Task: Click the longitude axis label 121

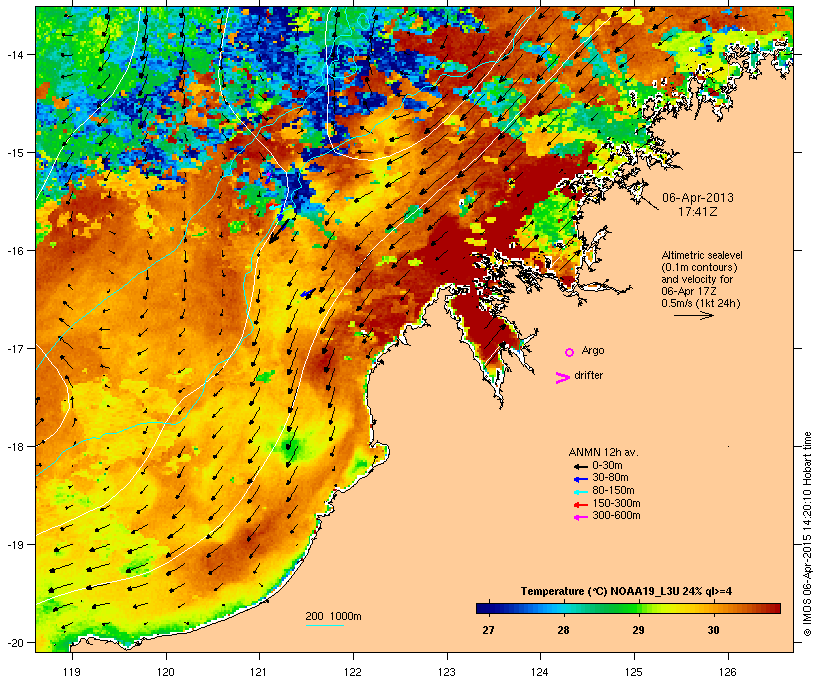Action: click(259, 672)
